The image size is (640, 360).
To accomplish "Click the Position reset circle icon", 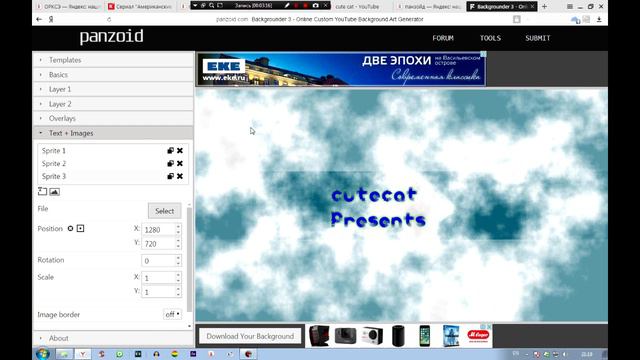I will coord(70,229).
